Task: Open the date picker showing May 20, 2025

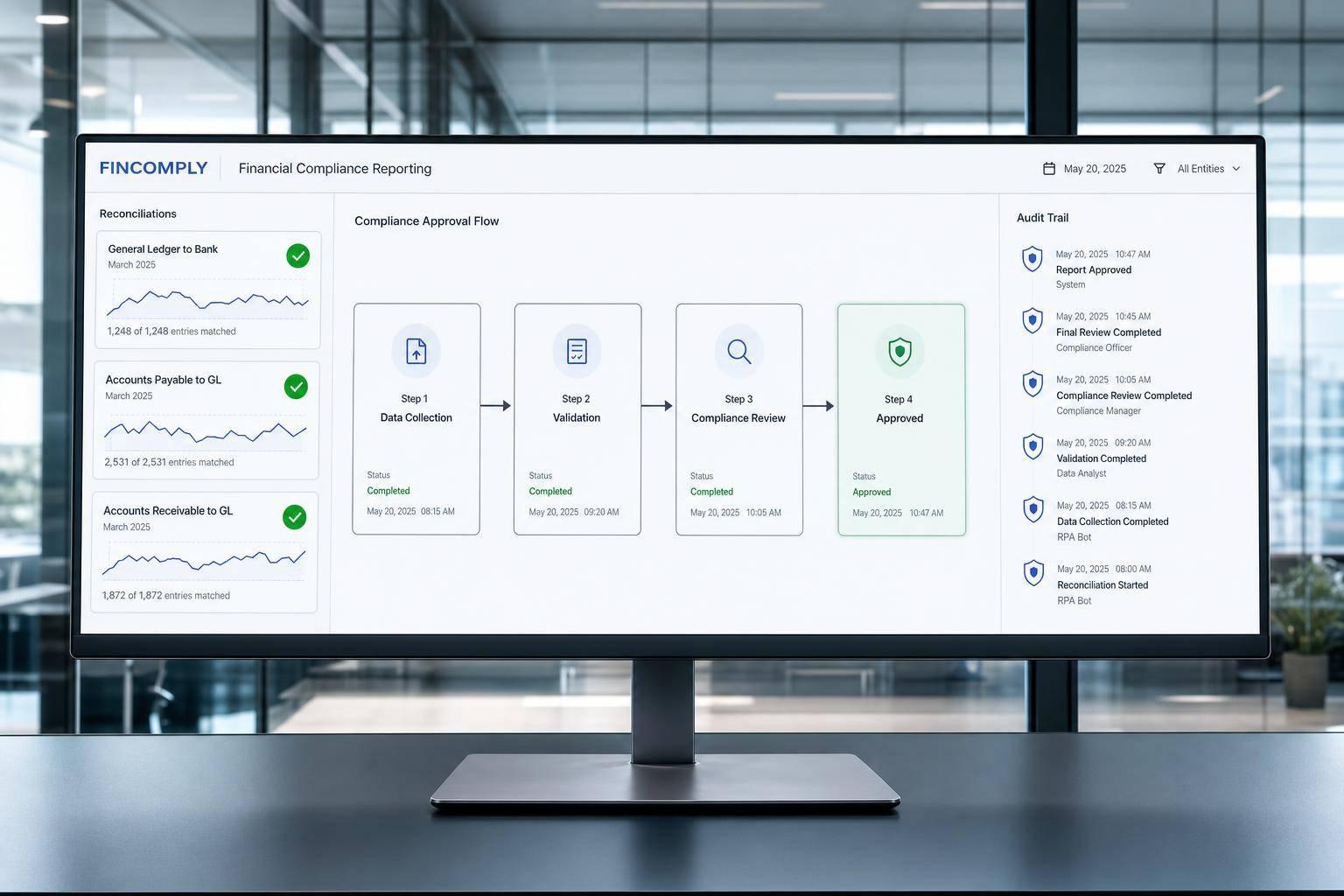Action: pyautogui.click(x=1085, y=169)
